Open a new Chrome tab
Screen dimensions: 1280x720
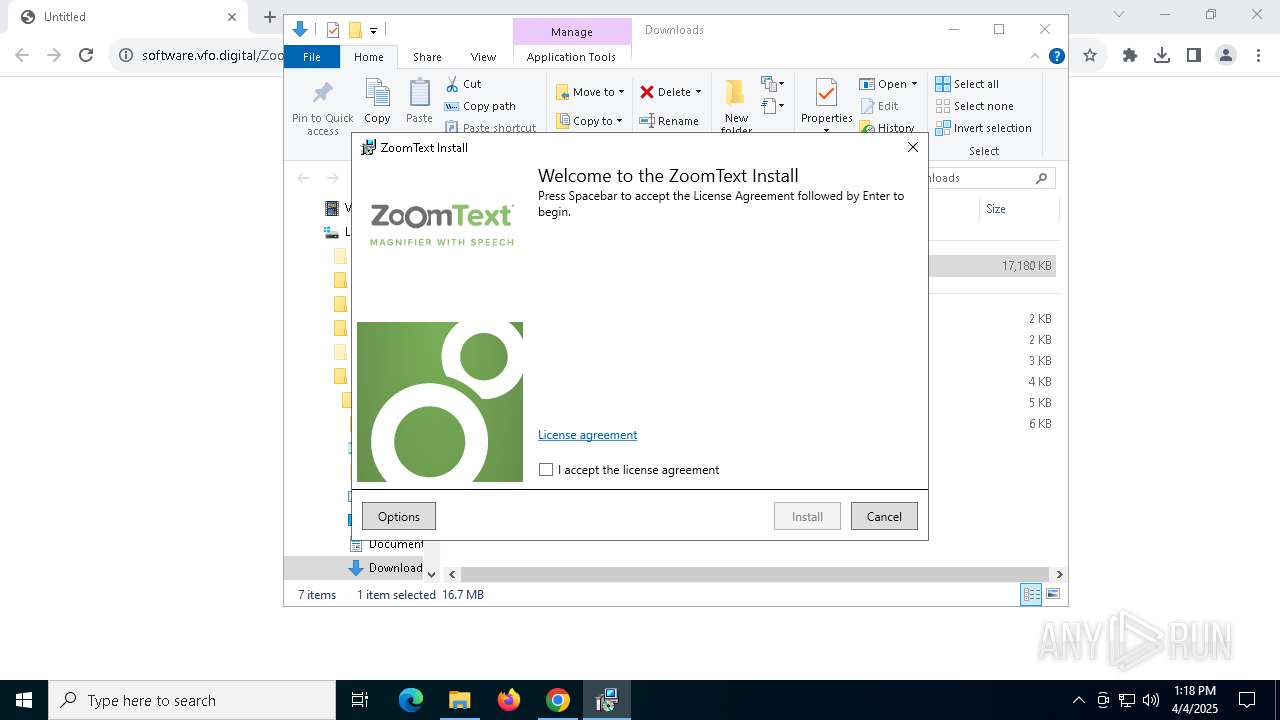(x=269, y=17)
